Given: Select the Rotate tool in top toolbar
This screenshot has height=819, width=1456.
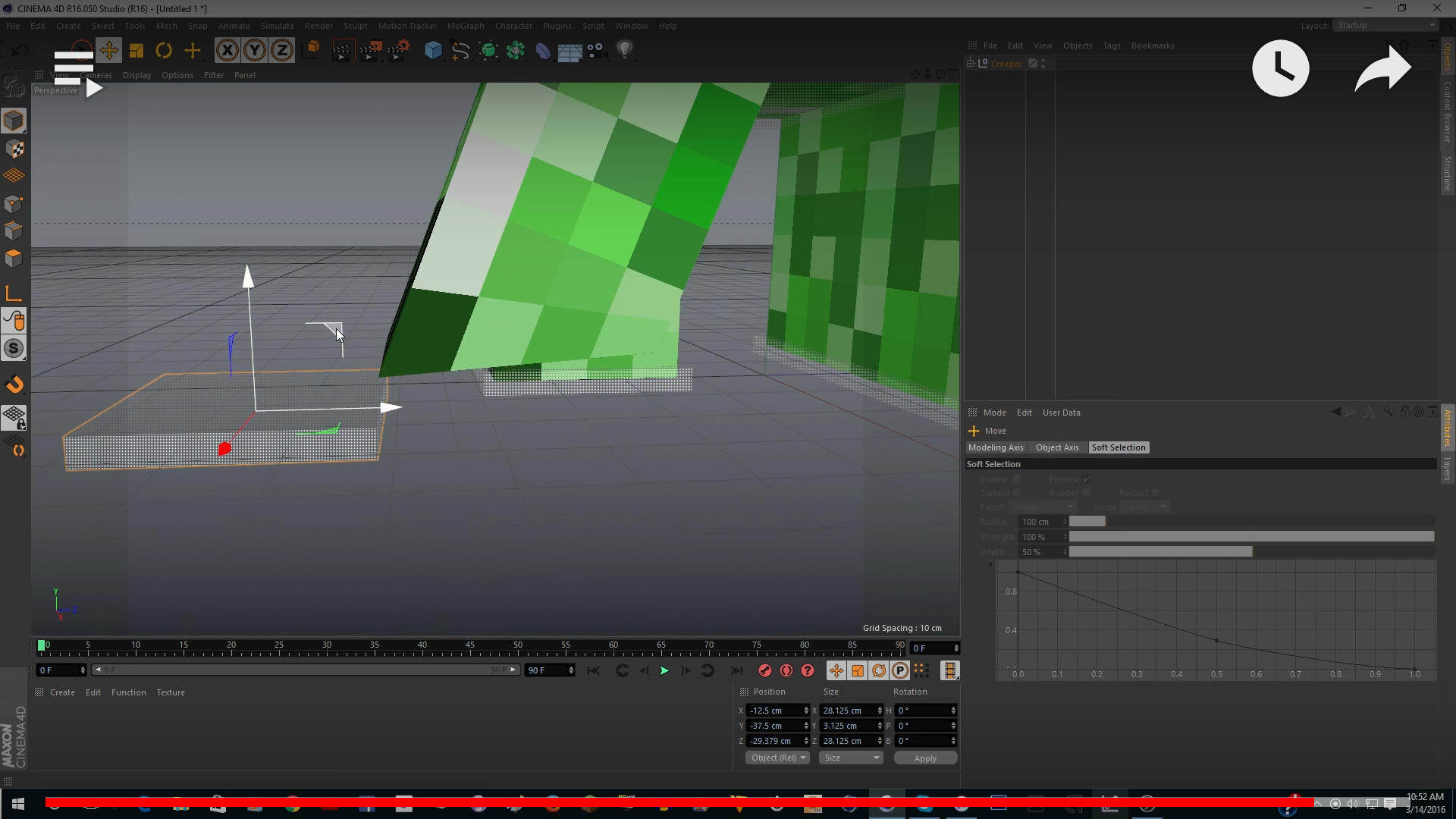Looking at the screenshot, I should [x=164, y=51].
